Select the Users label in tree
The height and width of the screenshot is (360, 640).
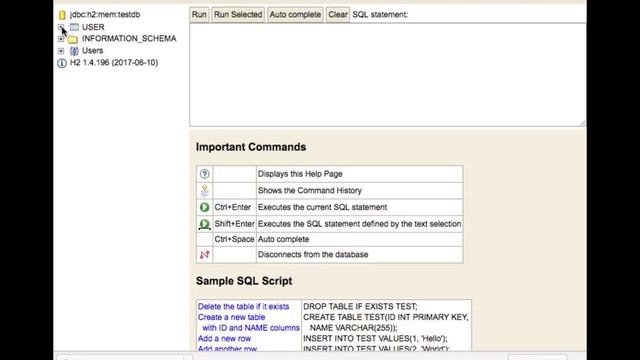coord(92,51)
